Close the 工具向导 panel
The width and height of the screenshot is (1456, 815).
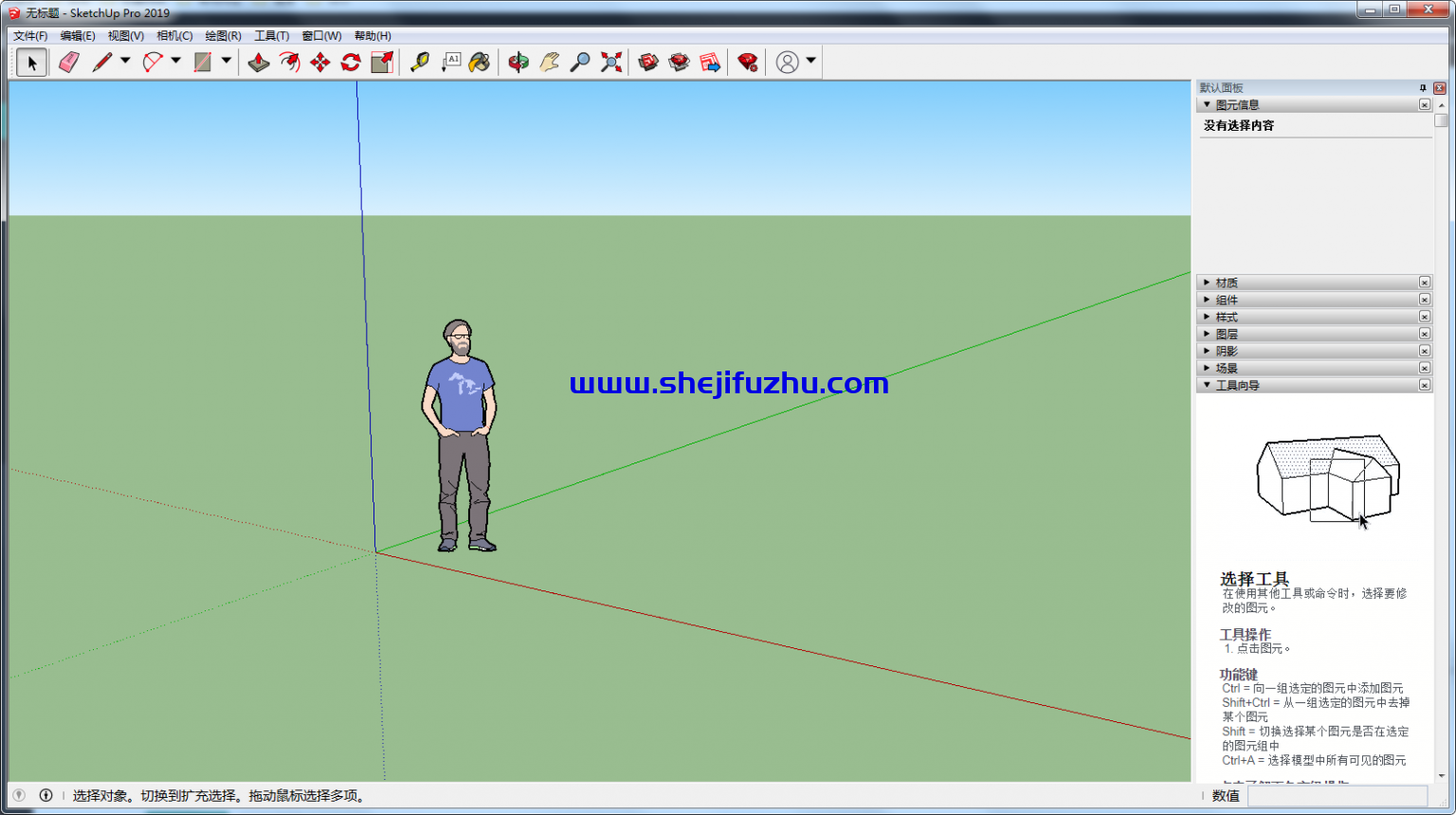(1425, 385)
